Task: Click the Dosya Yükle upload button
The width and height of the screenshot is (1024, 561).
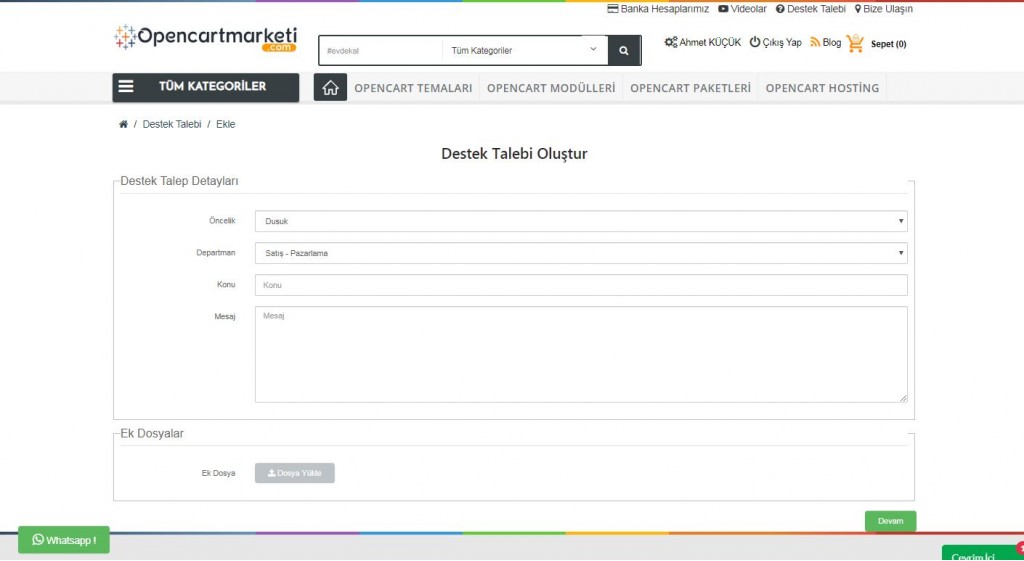Action: [295, 473]
